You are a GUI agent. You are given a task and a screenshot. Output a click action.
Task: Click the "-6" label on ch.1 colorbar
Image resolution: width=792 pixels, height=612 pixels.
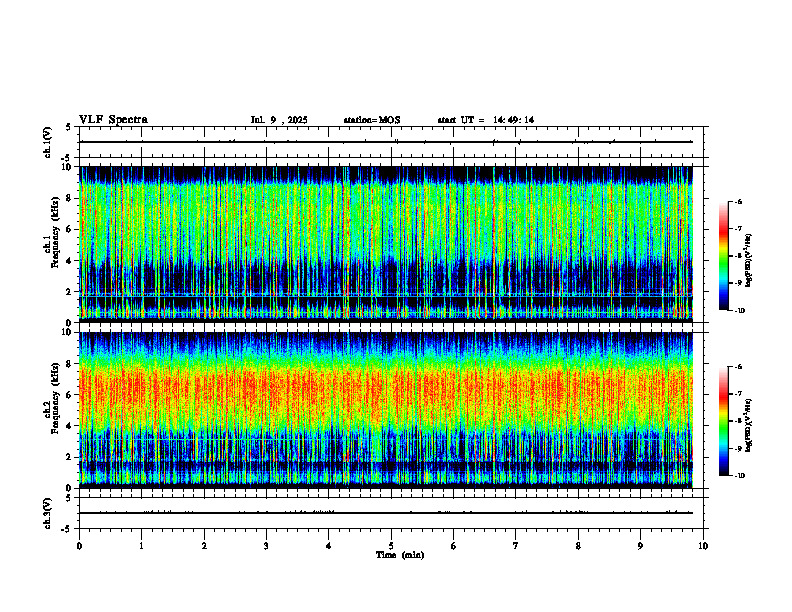click(738, 202)
